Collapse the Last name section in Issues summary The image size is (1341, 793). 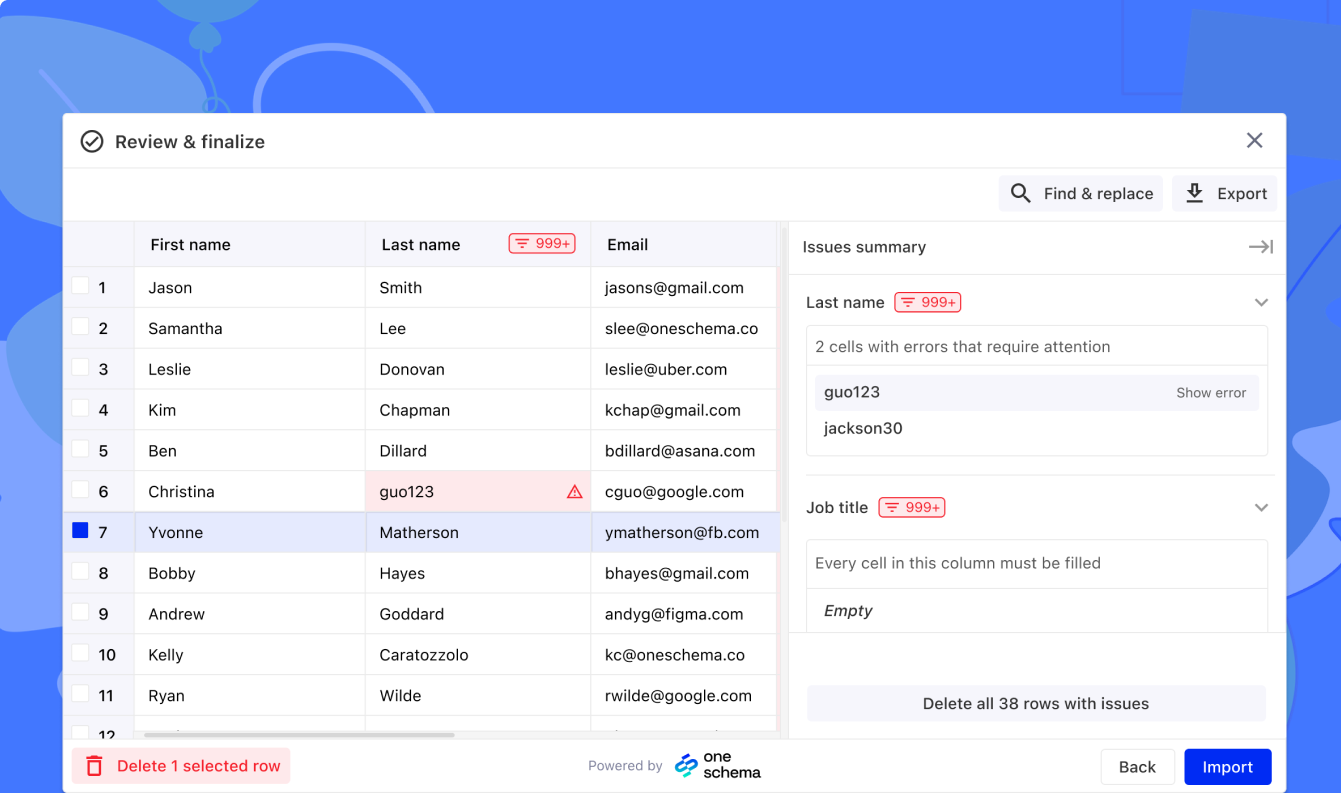1260,301
